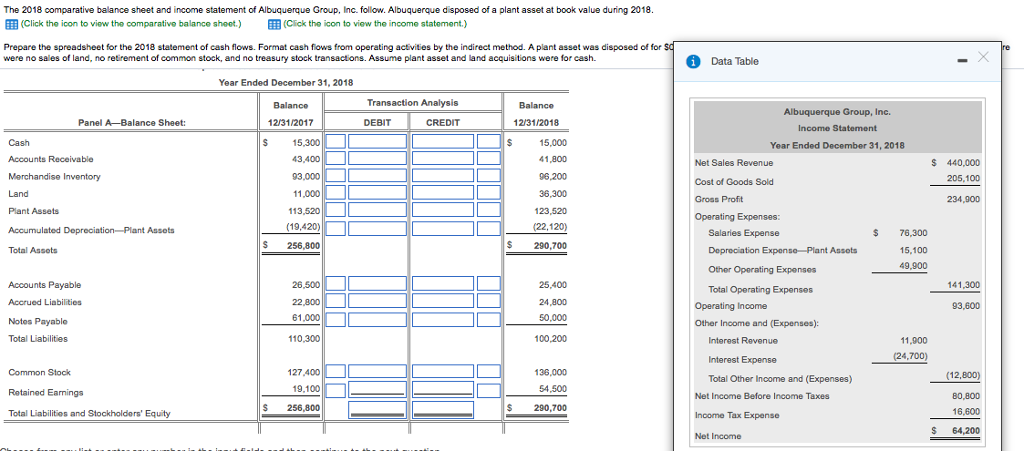Click the Data Table popup title
The width and height of the screenshot is (1024, 451).
[x=735, y=61]
